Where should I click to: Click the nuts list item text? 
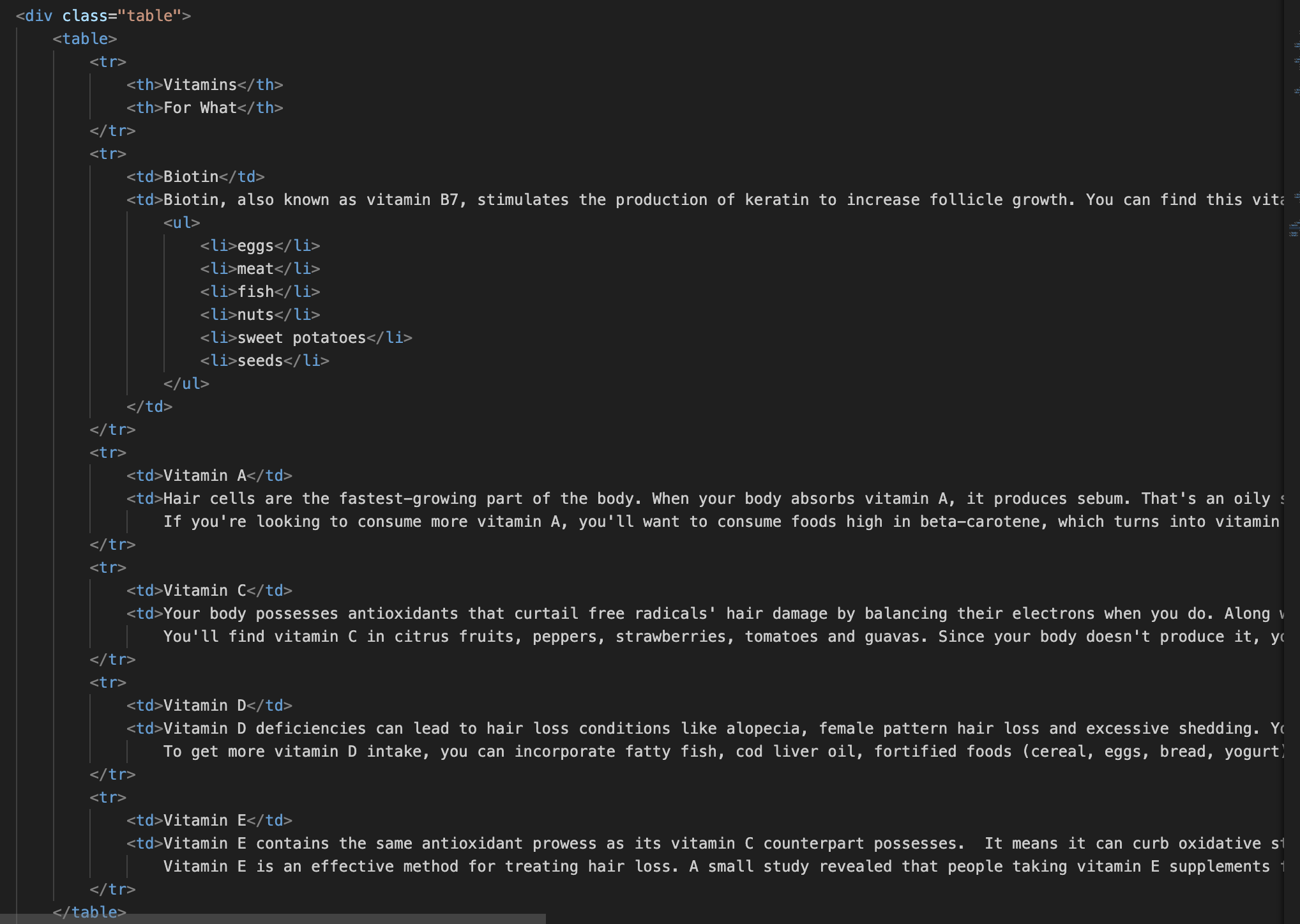pos(255,315)
